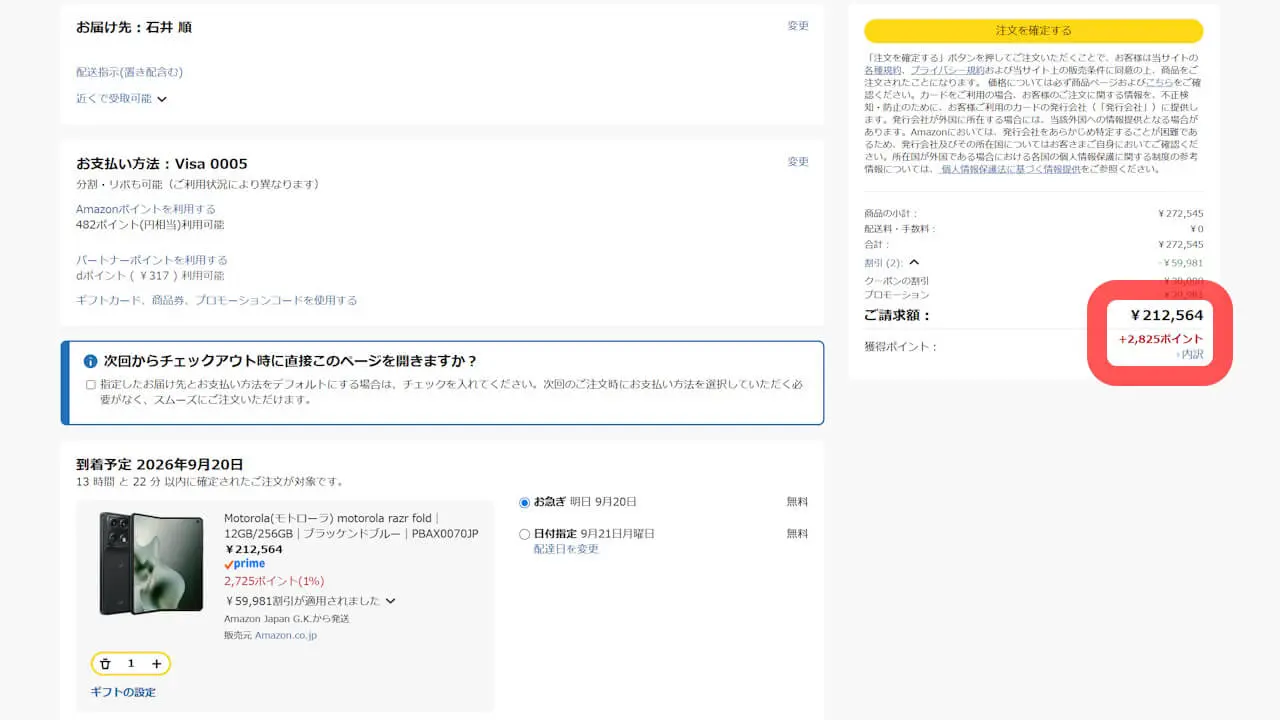The height and width of the screenshot is (720, 1280).
Task: Click the Amazon Japan G.K.から発送 text
Action: (x=287, y=619)
